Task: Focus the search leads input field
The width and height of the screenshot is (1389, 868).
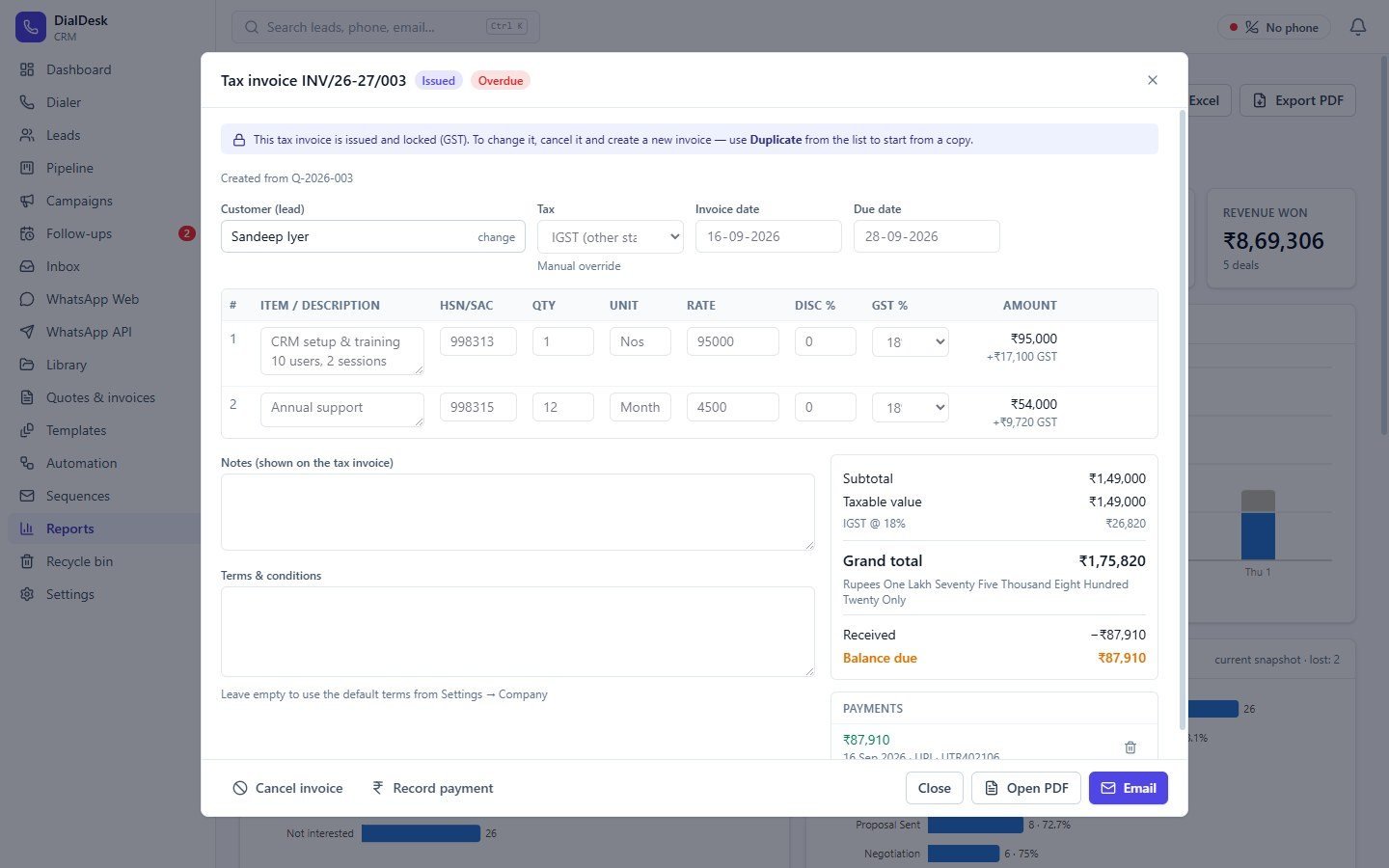Action: click(386, 27)
